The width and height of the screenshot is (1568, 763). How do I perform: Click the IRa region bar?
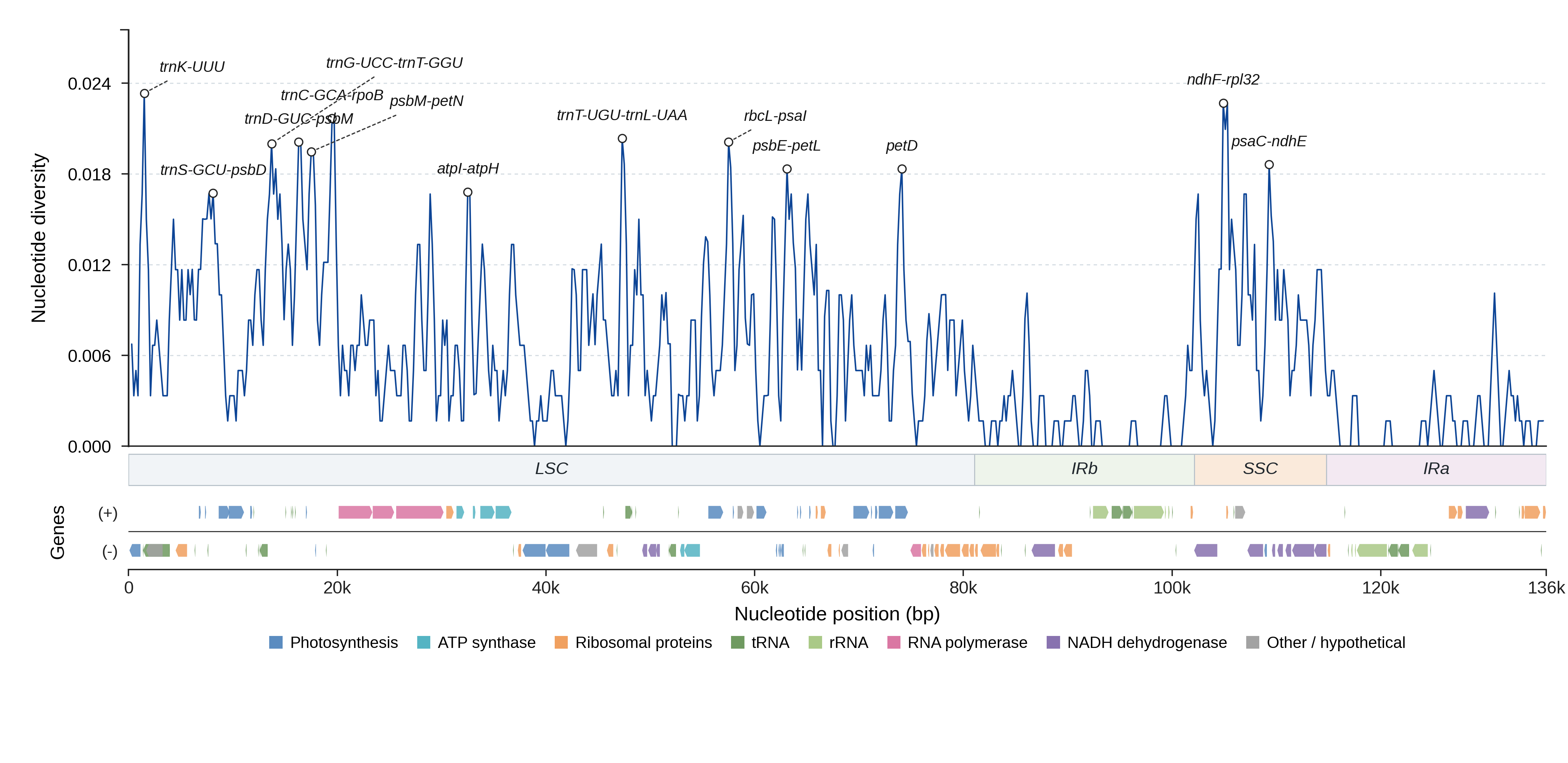pyautogui.click(x=1436, y=469)
